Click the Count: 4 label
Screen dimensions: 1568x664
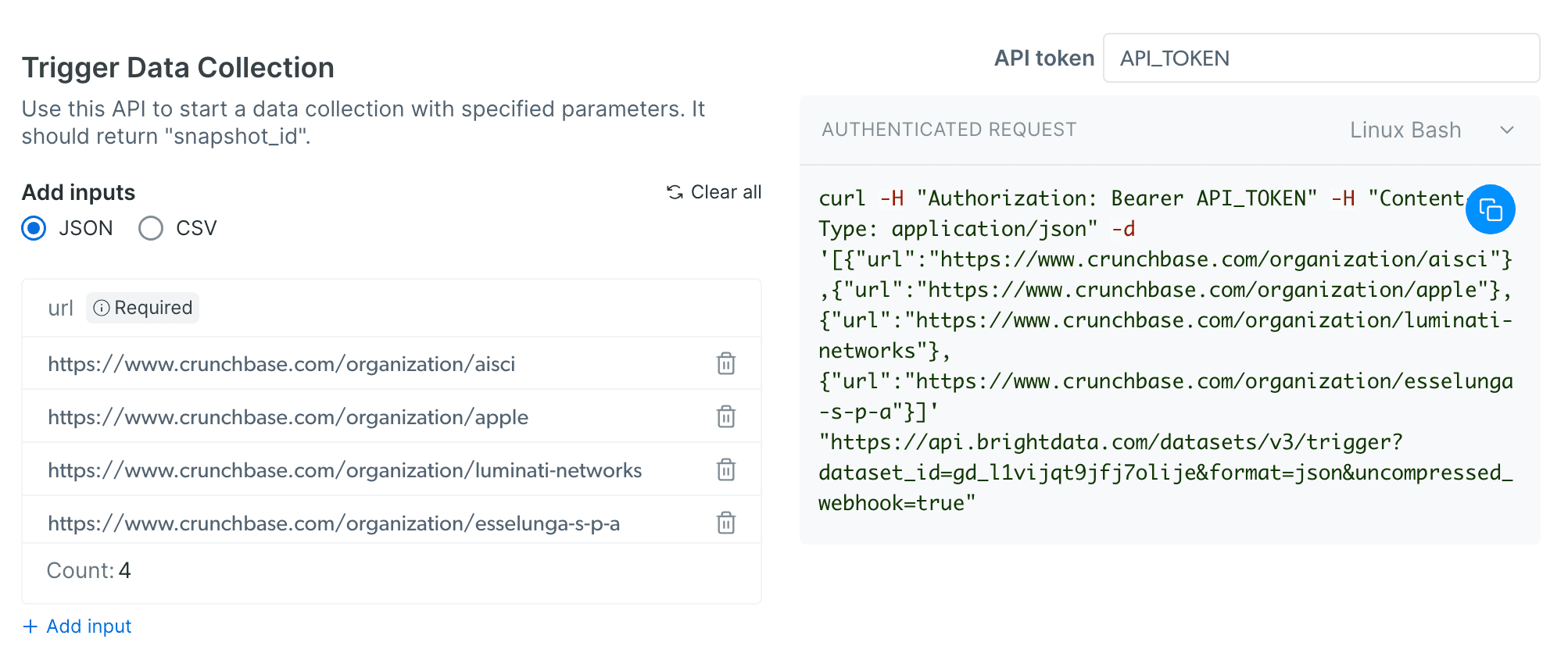(x=89, y=570)
